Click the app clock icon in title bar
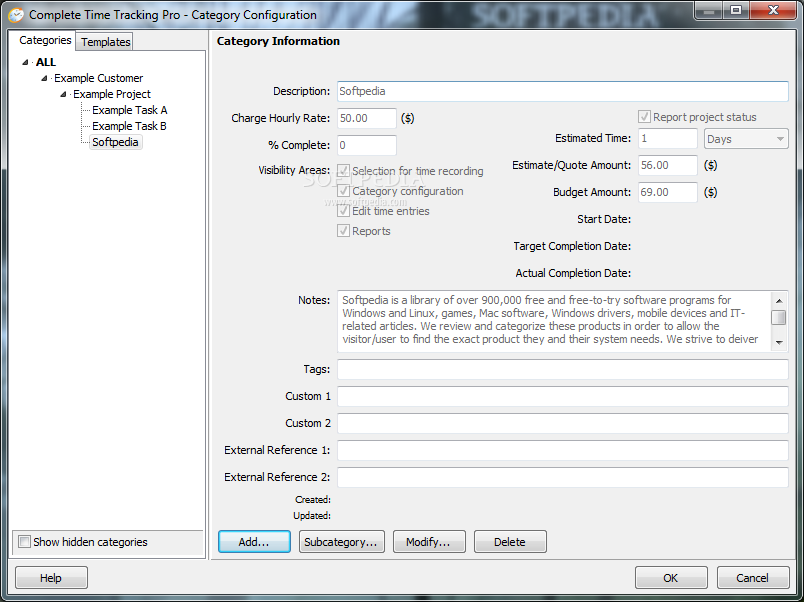This screenshot has height=602, width=804. coord(15,15)
